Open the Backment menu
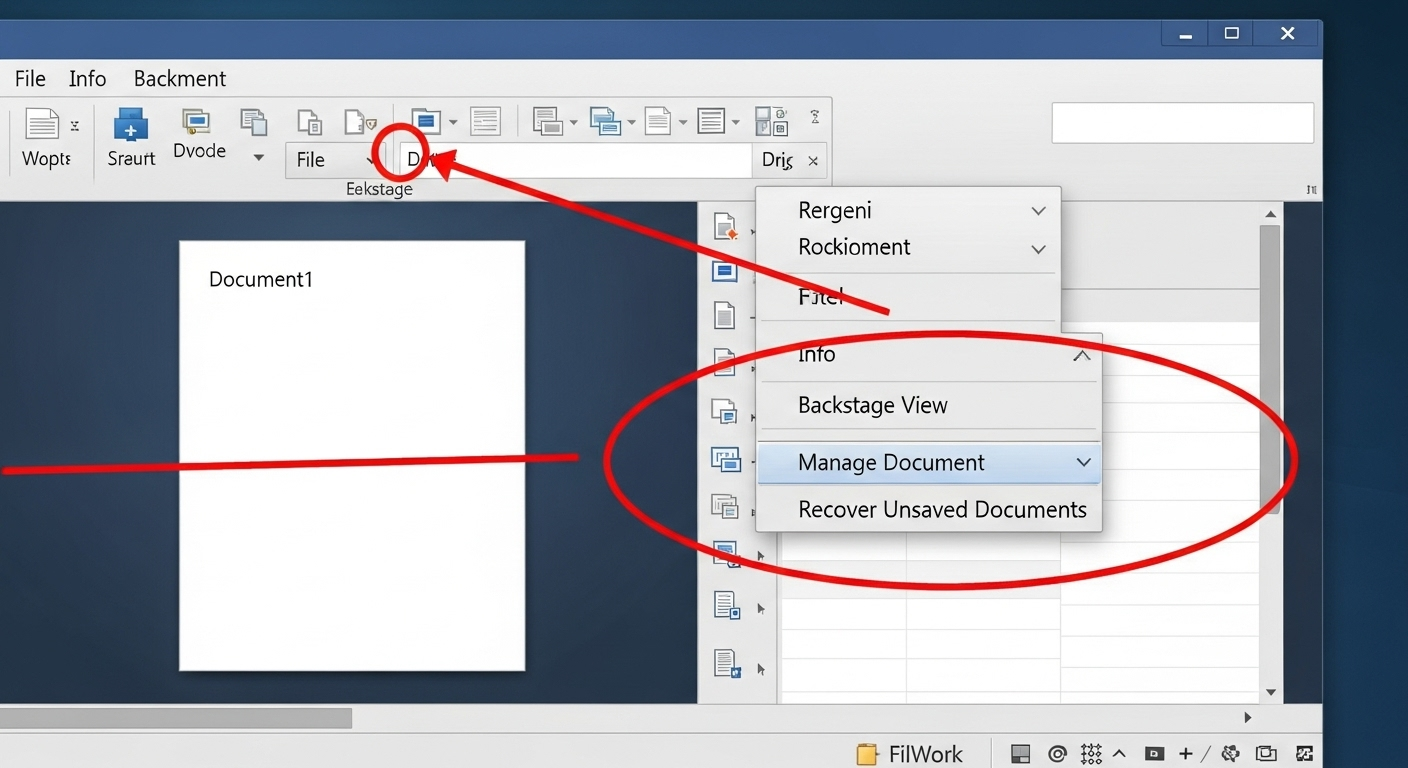Screen dimensions: 1408x768 point(179,78)
